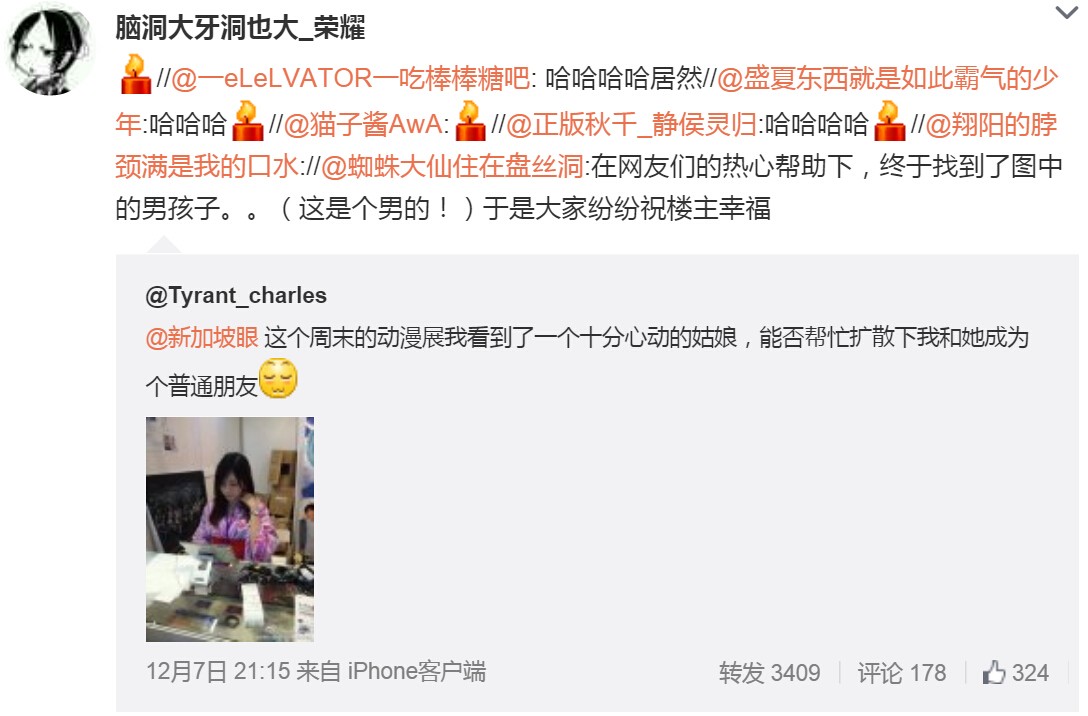Click candle emoji before @猫子酱AwA
The image size is (1088, 716).
click(247, 121)
